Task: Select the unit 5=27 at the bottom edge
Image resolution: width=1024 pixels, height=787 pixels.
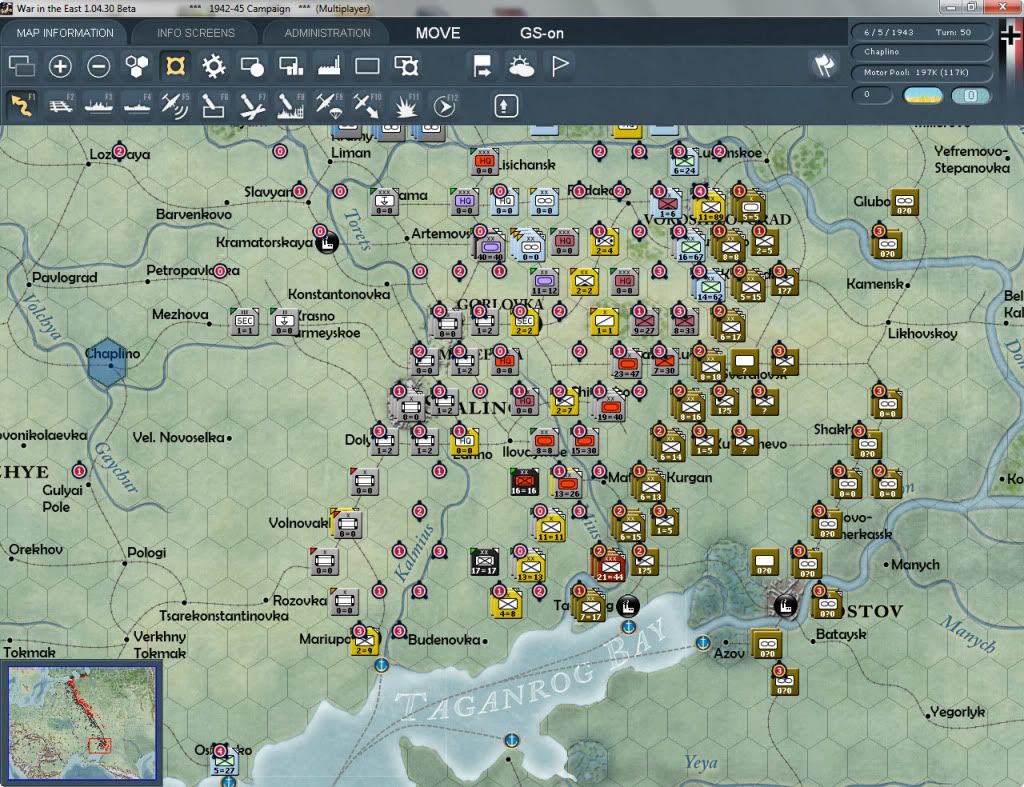Action: pos(224,763)
